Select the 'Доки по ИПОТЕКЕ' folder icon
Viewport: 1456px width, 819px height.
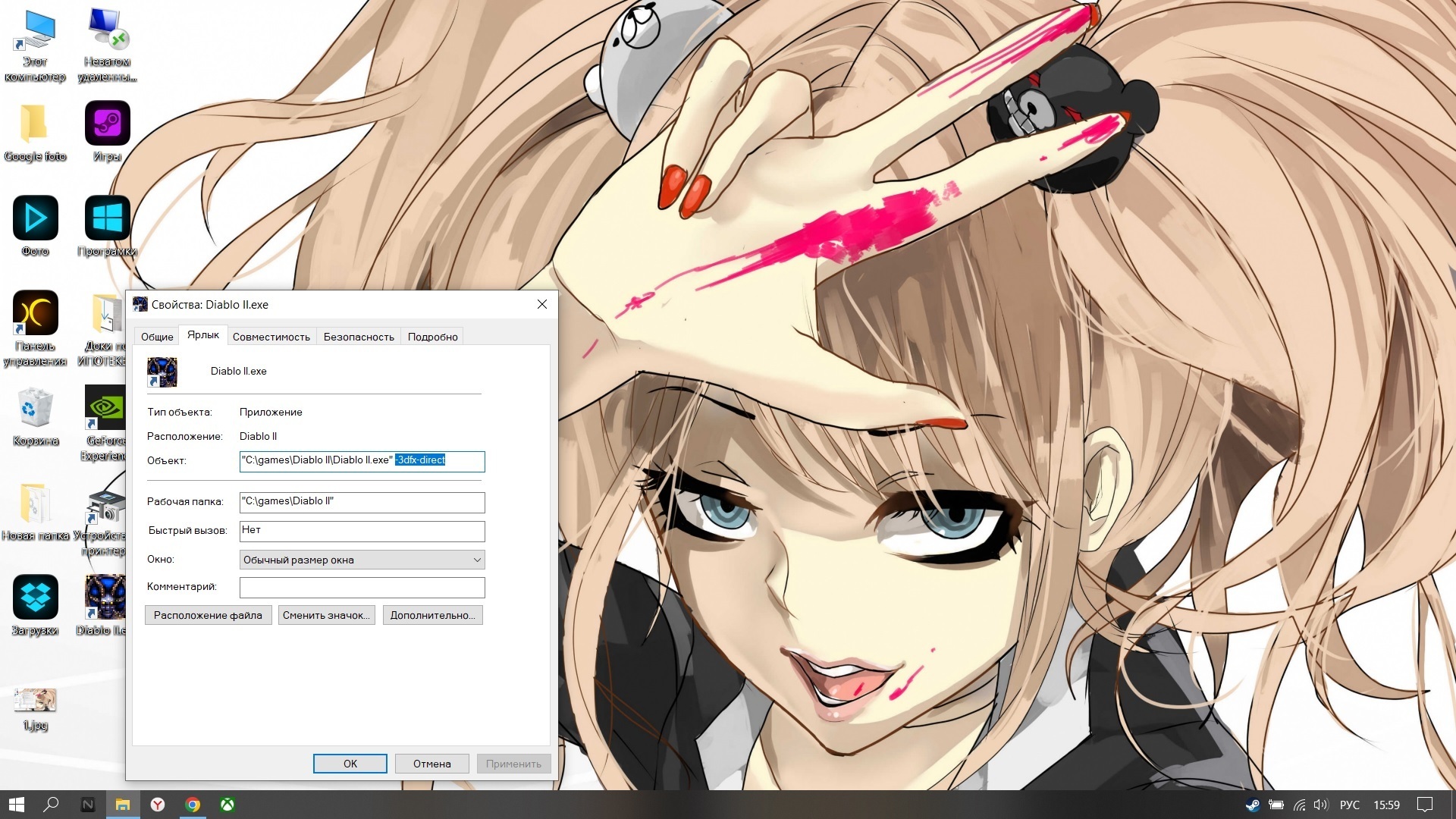pos(105,329)
